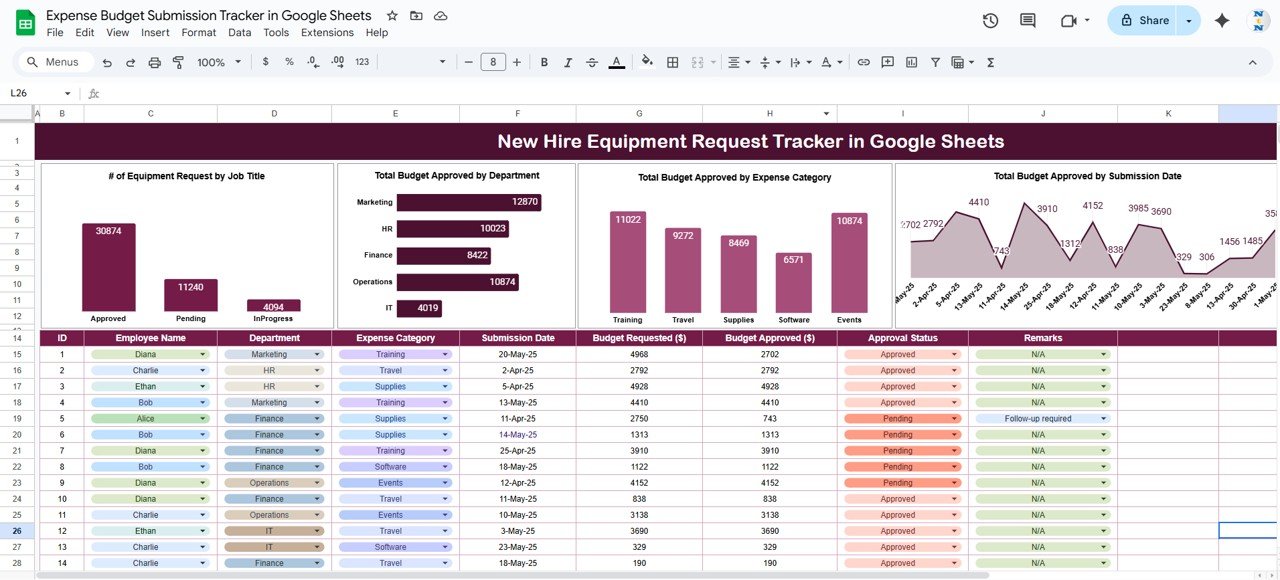Open the Borders tool
This screenshot has width=1280, height=580.
[x=672, y=62]
